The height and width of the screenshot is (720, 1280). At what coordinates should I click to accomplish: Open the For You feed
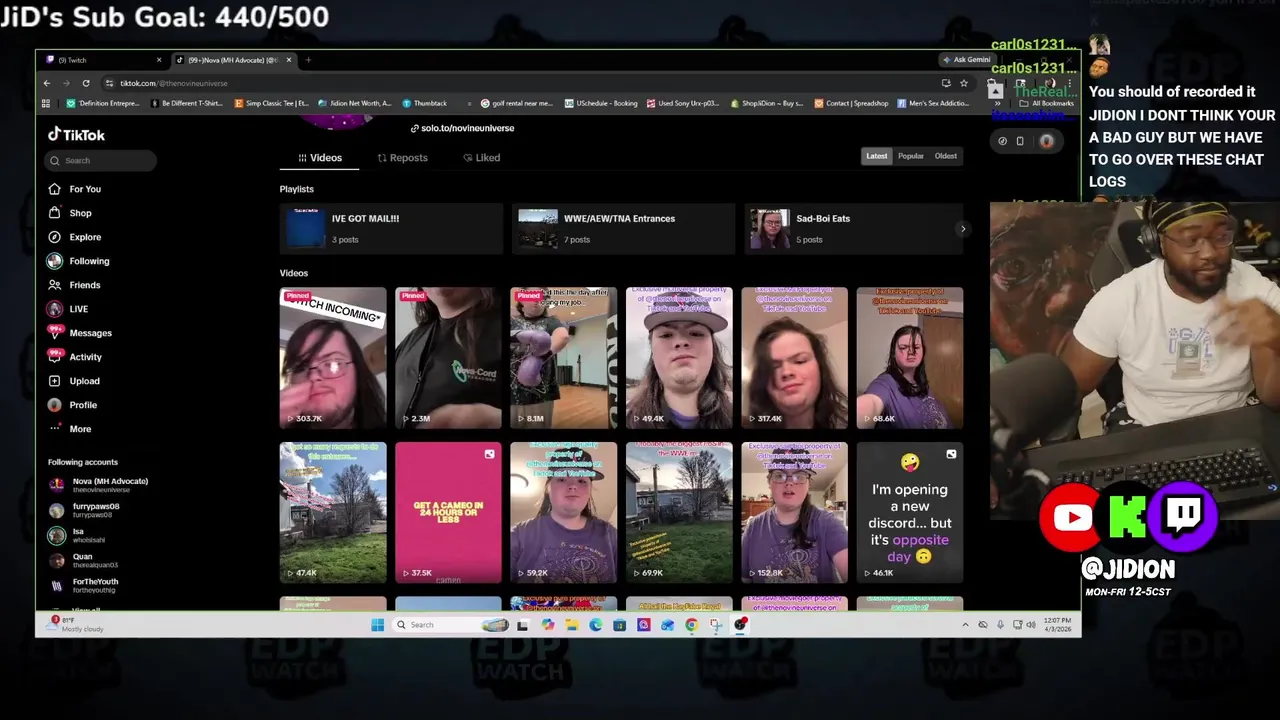coord(75,189)
